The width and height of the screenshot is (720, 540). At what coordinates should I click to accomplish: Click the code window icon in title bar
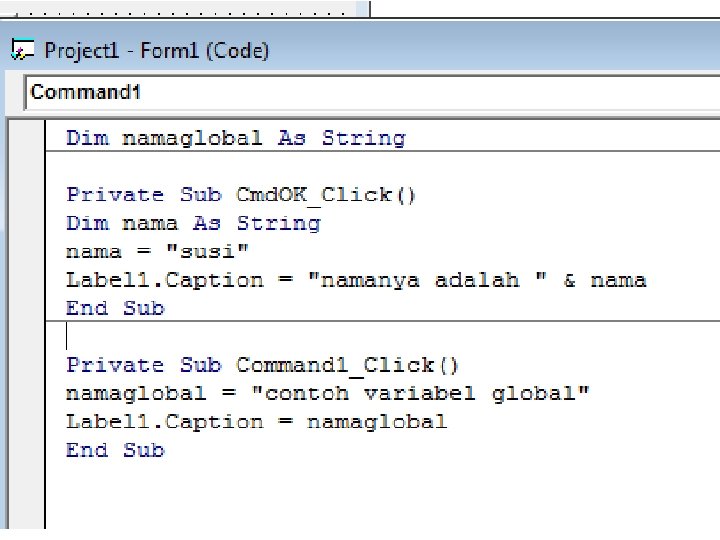22,50
